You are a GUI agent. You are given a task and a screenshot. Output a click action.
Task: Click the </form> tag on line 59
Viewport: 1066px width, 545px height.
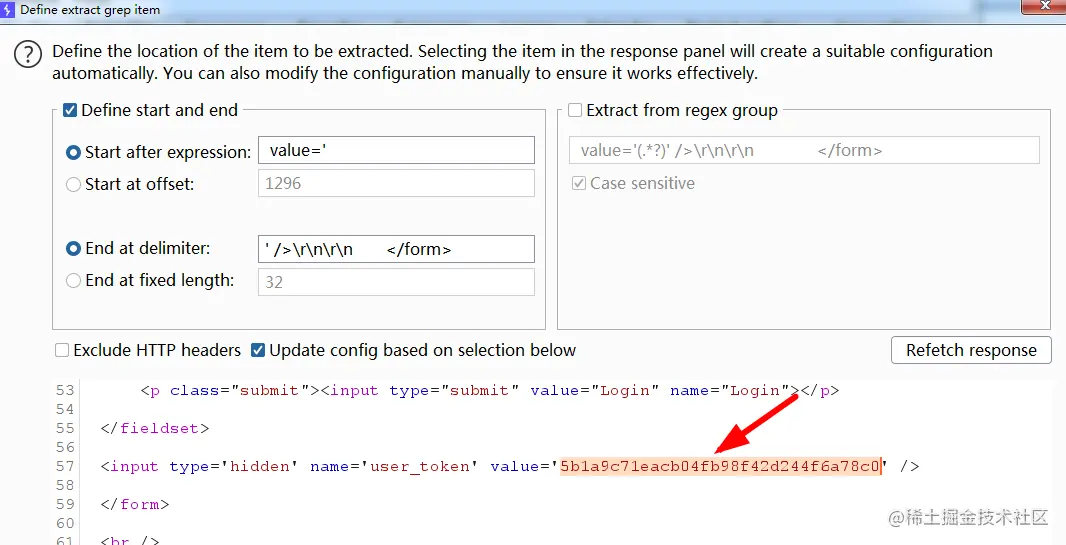pyautogui.click(x=135, y=504)
